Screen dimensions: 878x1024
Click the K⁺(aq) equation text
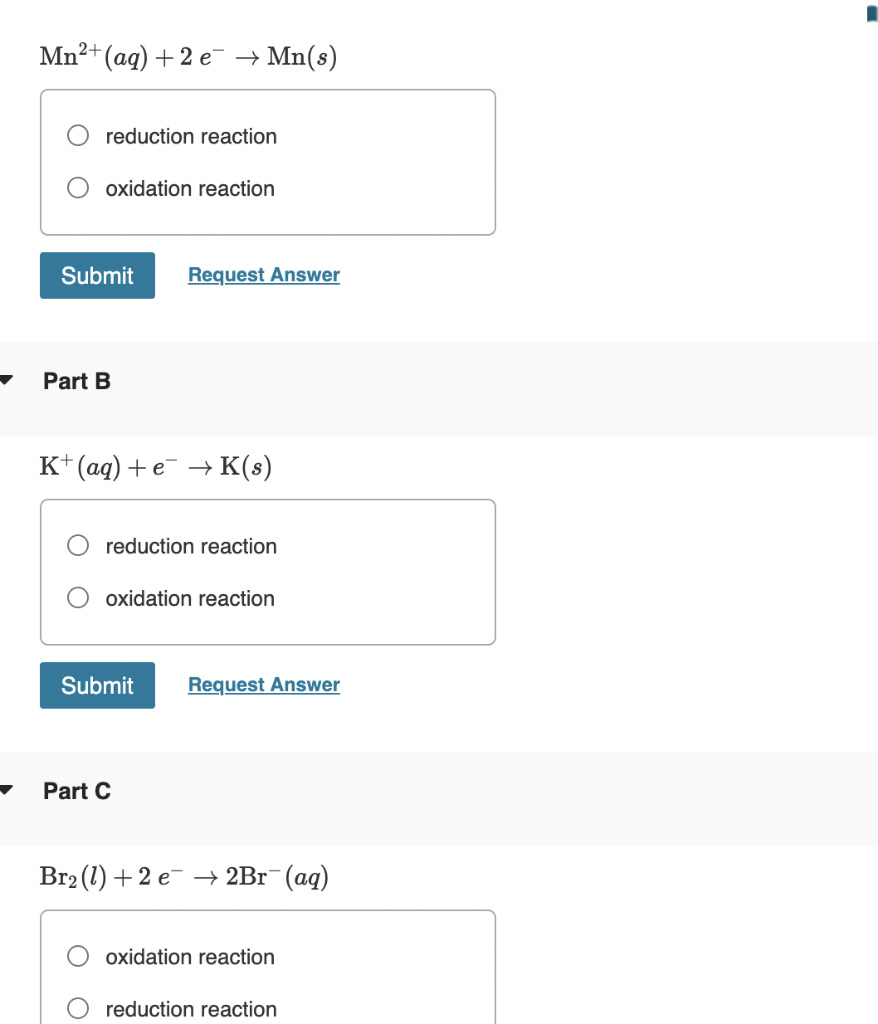click(155, 465)
